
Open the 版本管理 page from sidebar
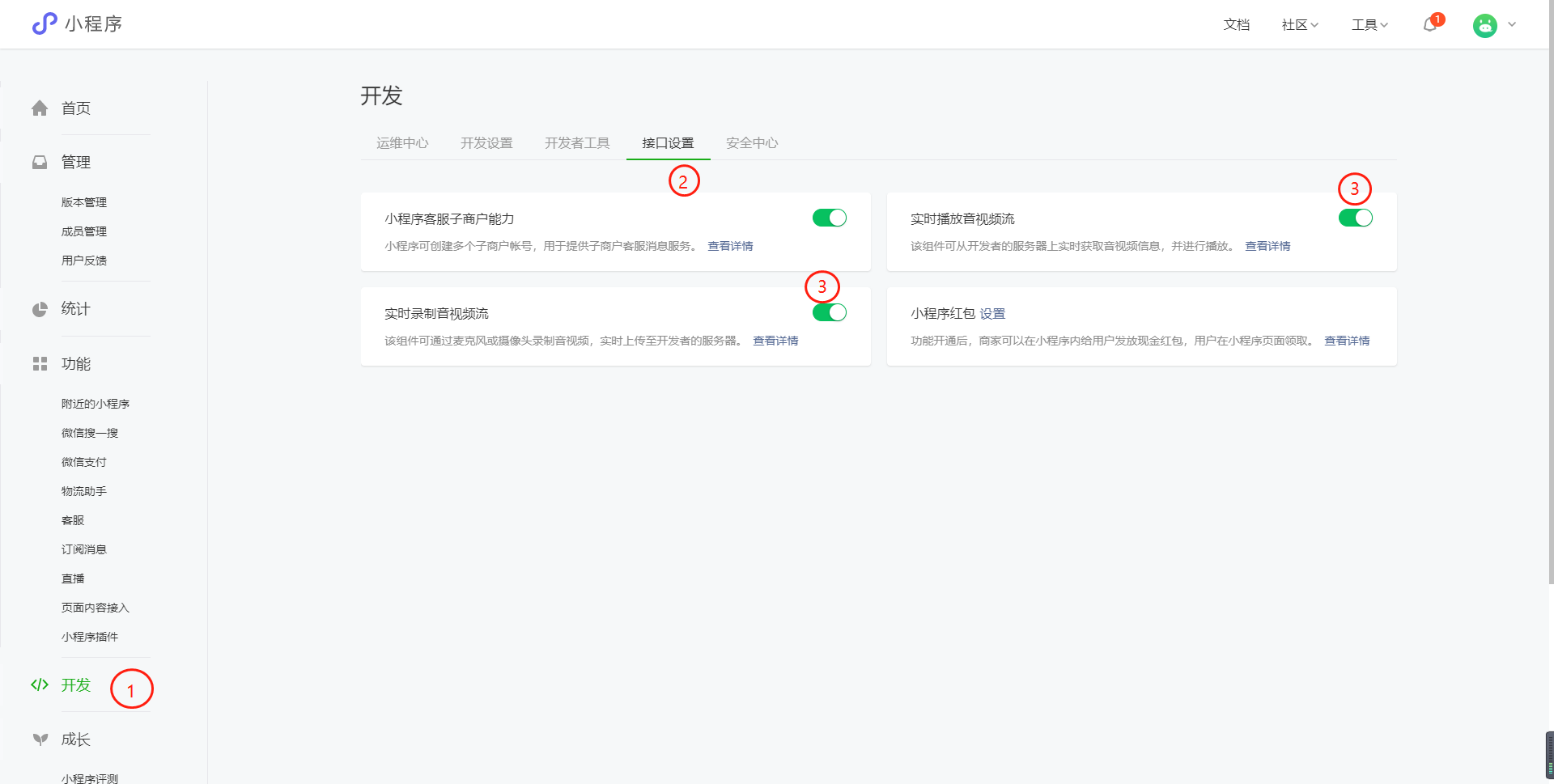click(x=83, y=202)
